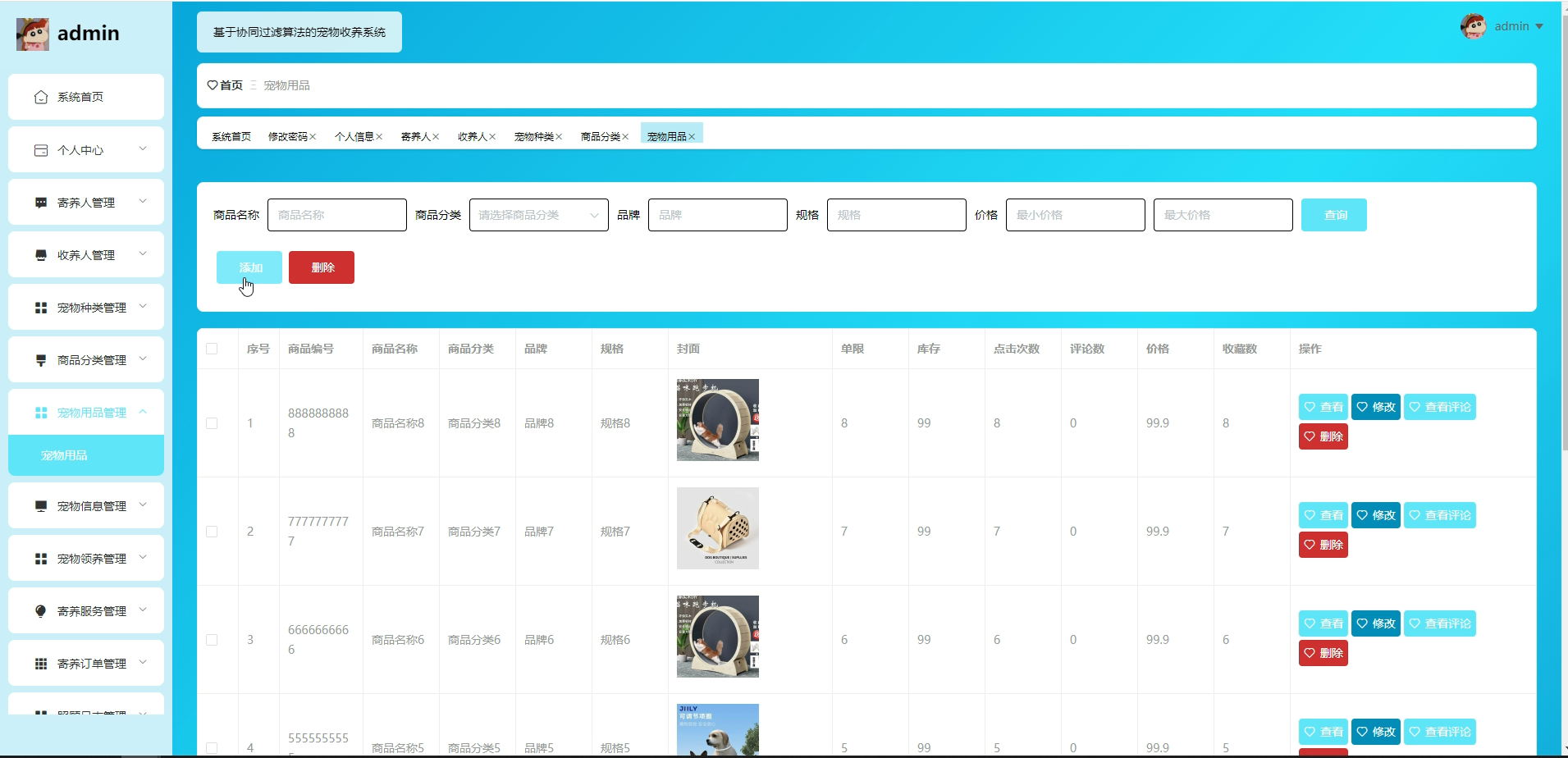The image size is (1568, 758).
Task: Open 系统首页 in the sidebar
Action: [x=86, y=97]
